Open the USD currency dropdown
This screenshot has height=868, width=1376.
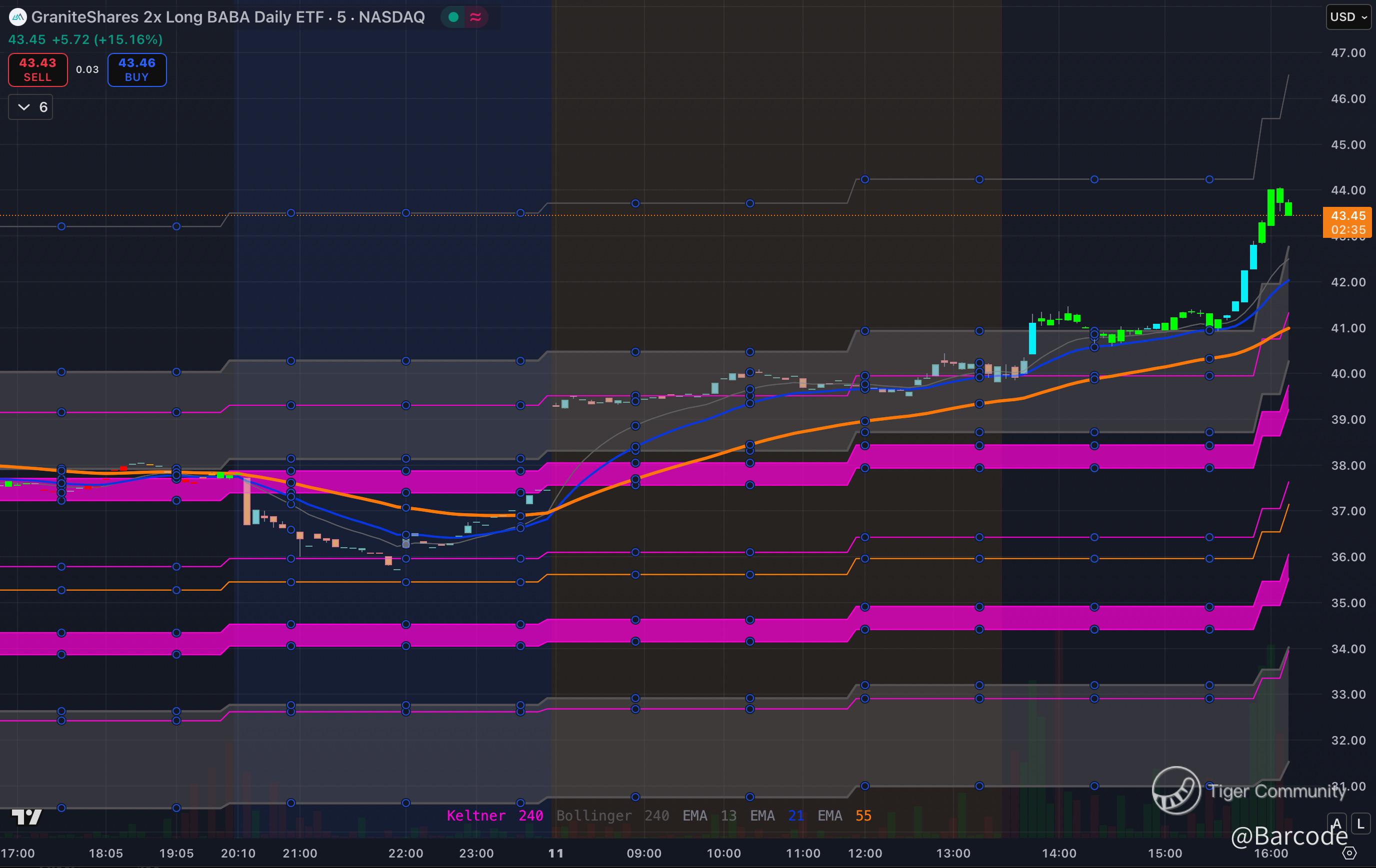[x=1348, y=17]
